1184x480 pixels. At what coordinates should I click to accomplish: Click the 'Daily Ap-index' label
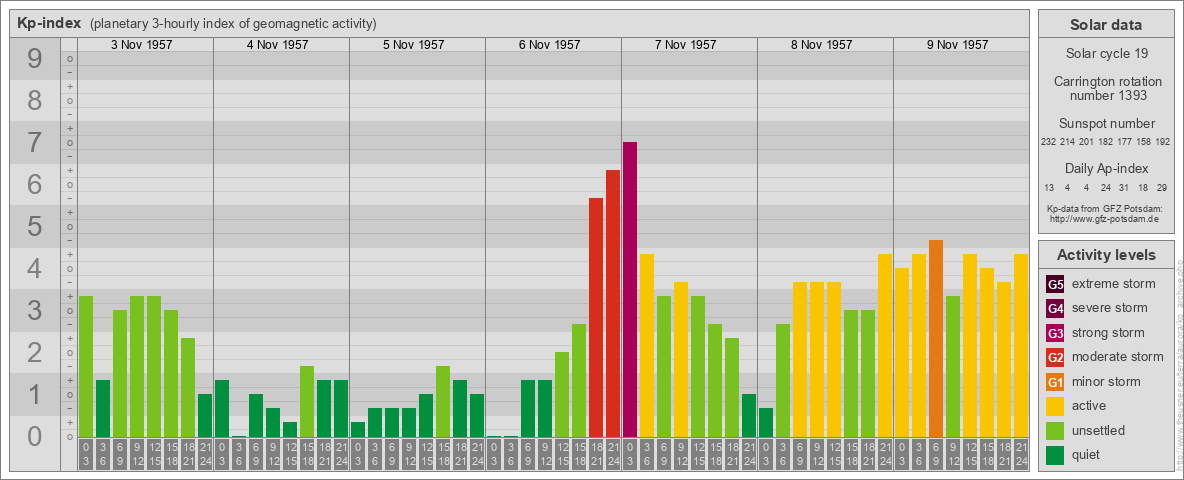coord(1105,168)
